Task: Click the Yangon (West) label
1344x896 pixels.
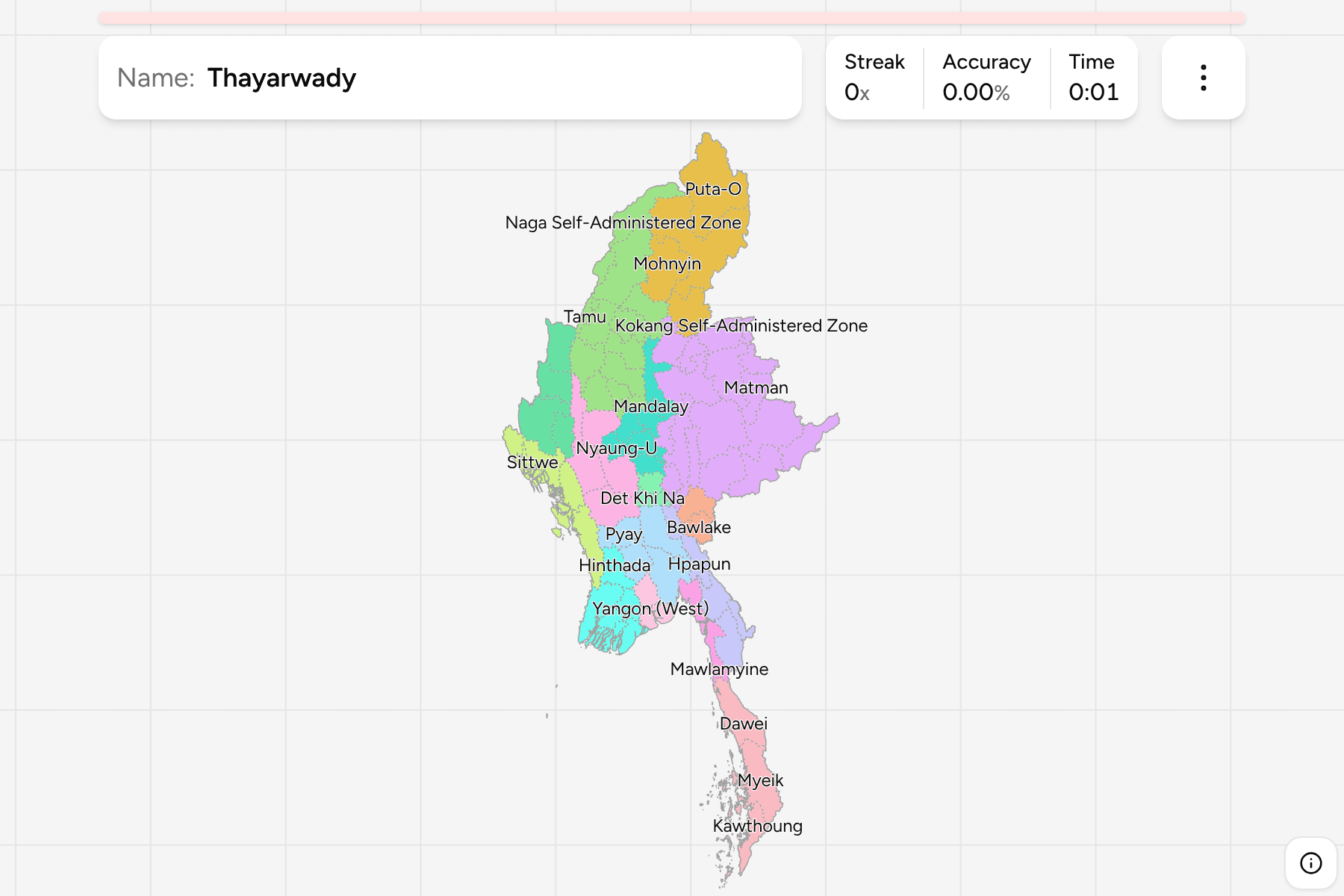Action: (650, 609)
